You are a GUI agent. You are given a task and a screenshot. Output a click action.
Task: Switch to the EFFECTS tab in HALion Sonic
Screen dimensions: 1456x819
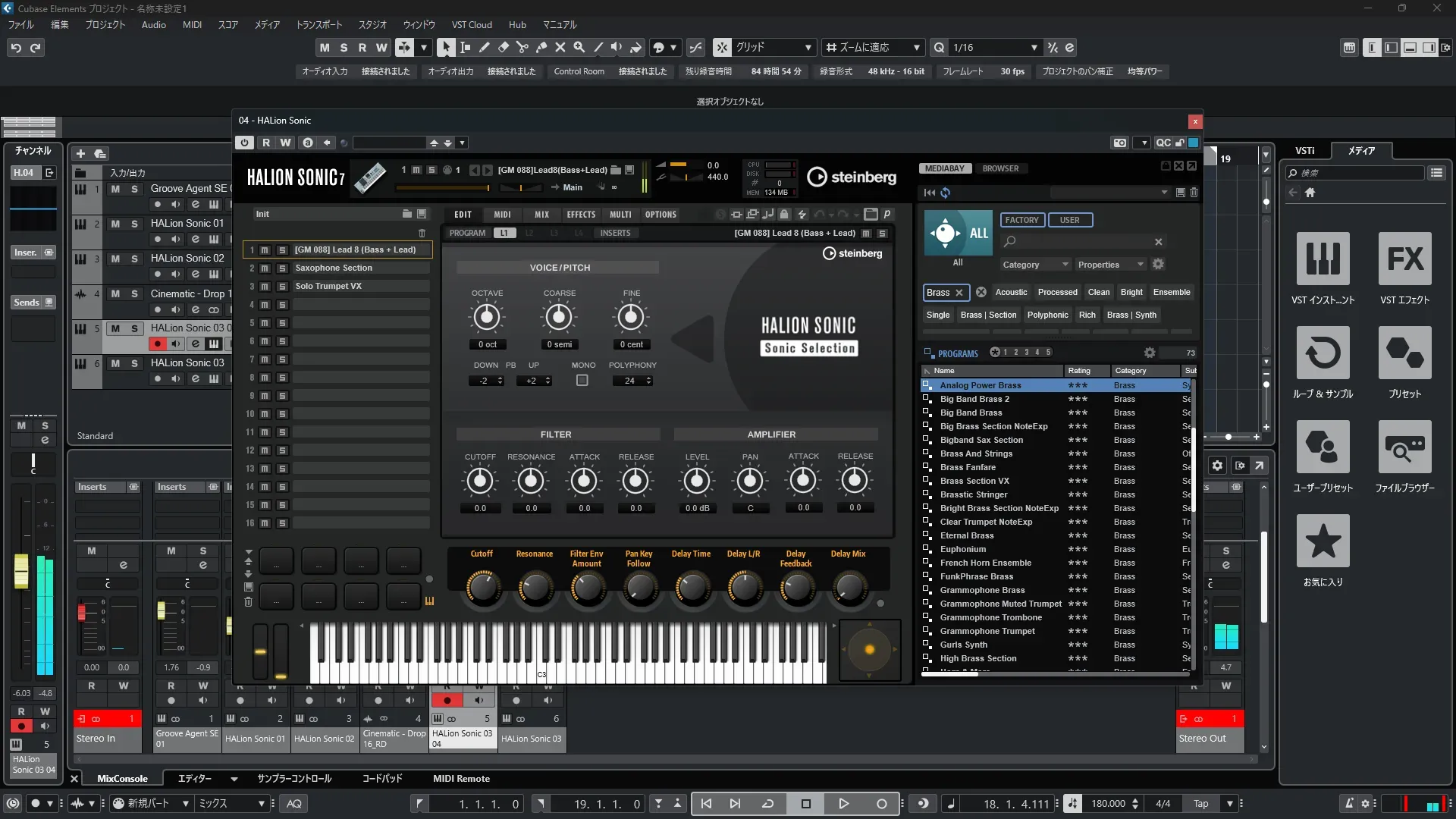(581, 215)
